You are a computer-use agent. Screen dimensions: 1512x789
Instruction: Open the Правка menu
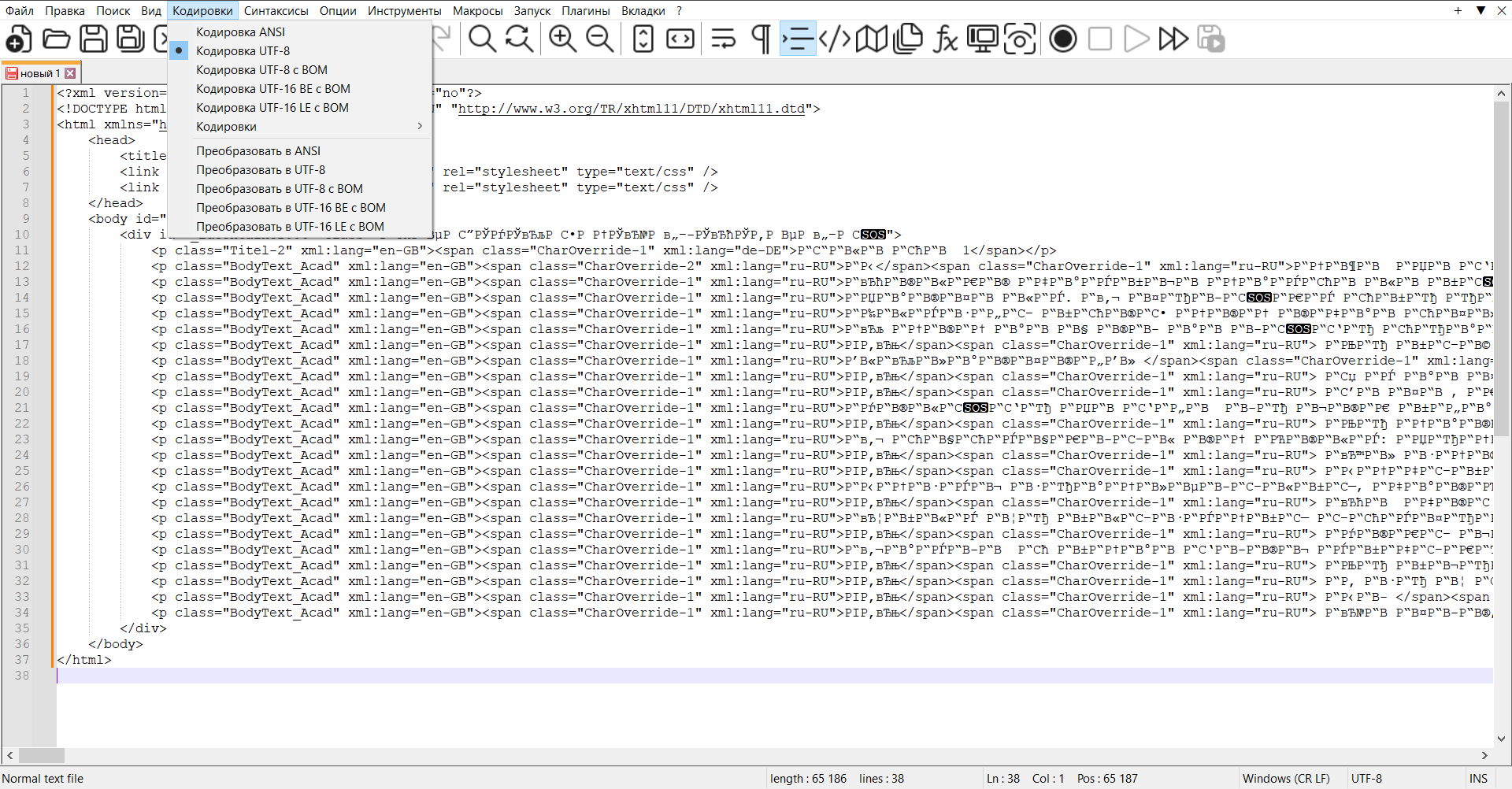(65, 10)
